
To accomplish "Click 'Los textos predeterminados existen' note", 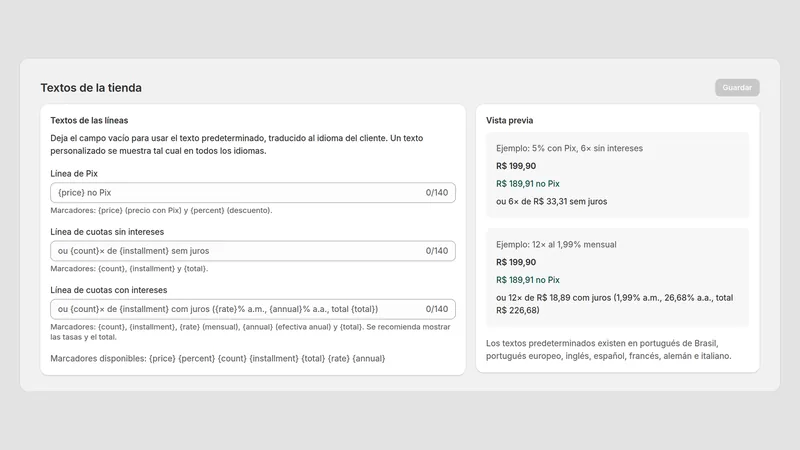I will pyautogui.click(x=608, y=349).
